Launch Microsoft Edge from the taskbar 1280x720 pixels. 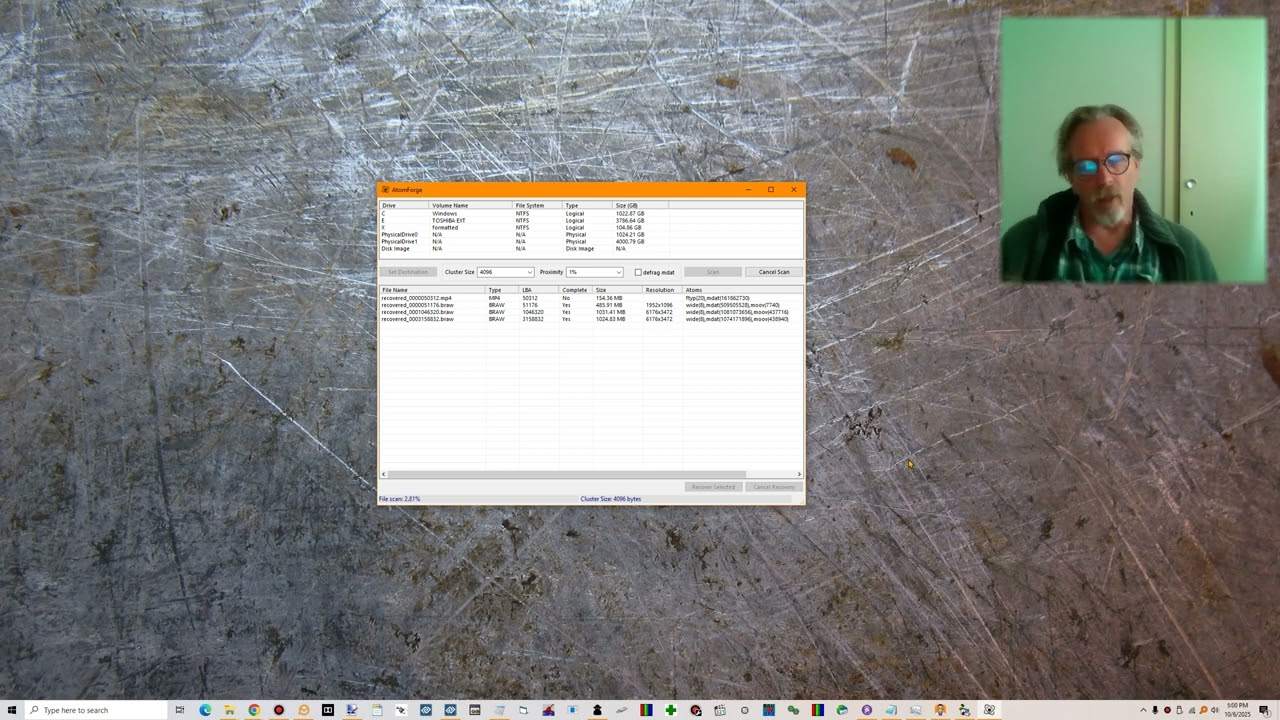205,710
